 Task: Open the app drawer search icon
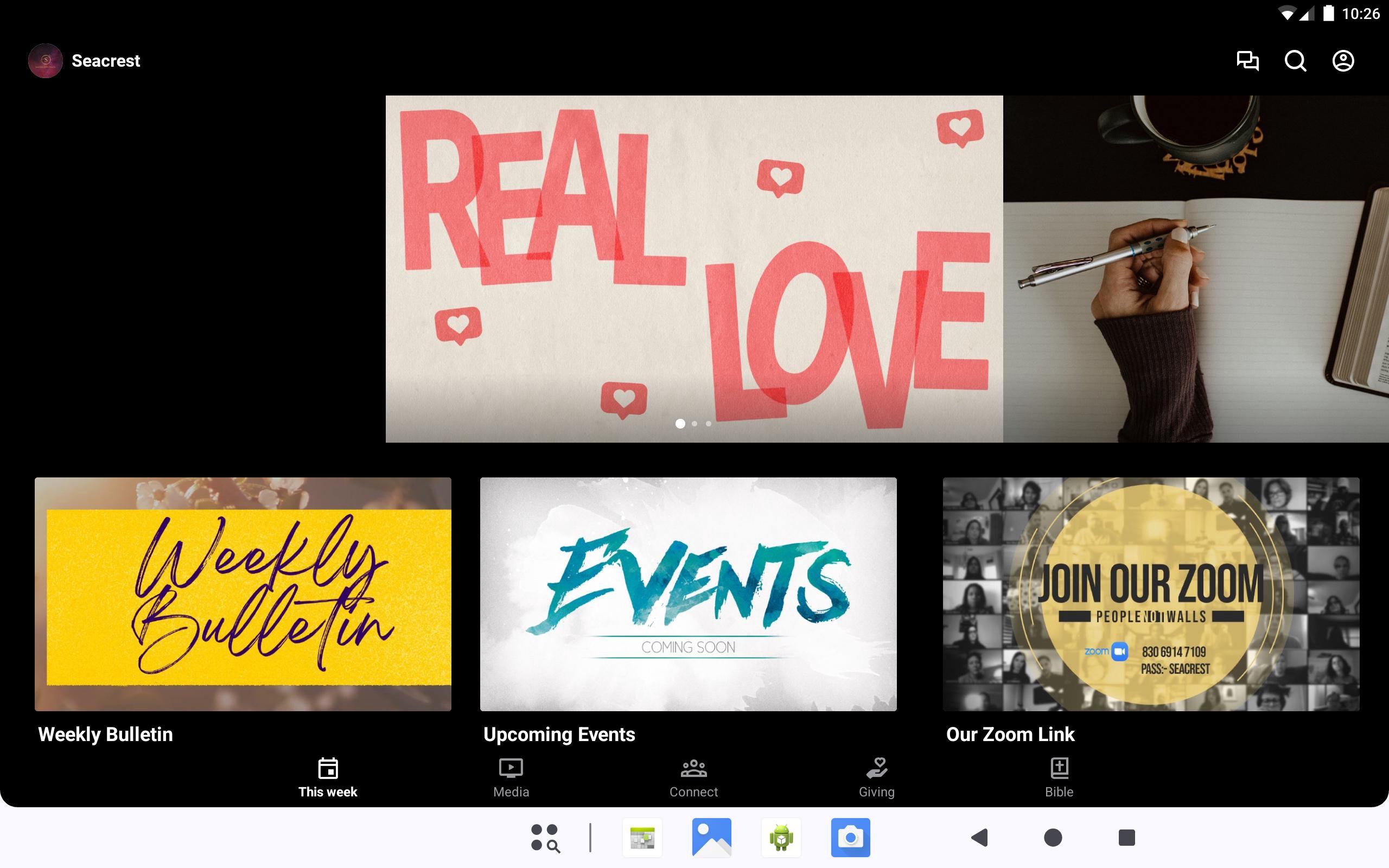pyautogui.click(x=545, y=838)
